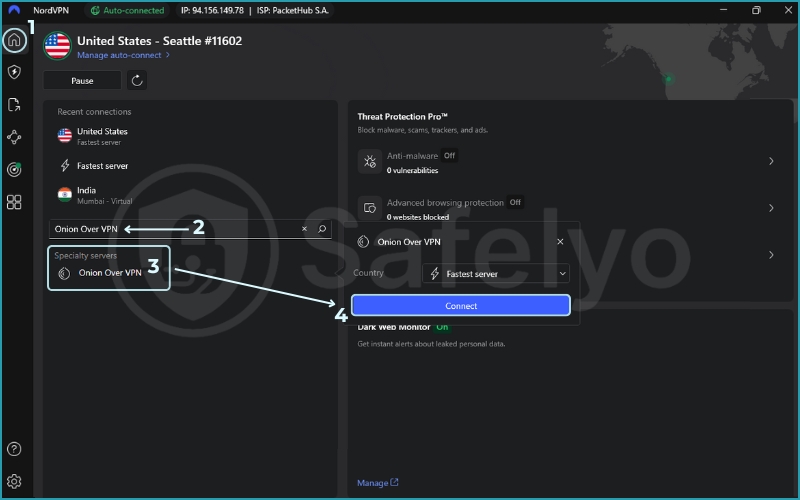
Task: Open Settings gear icon
Action: pyautogui.click(x=14, y=481)
